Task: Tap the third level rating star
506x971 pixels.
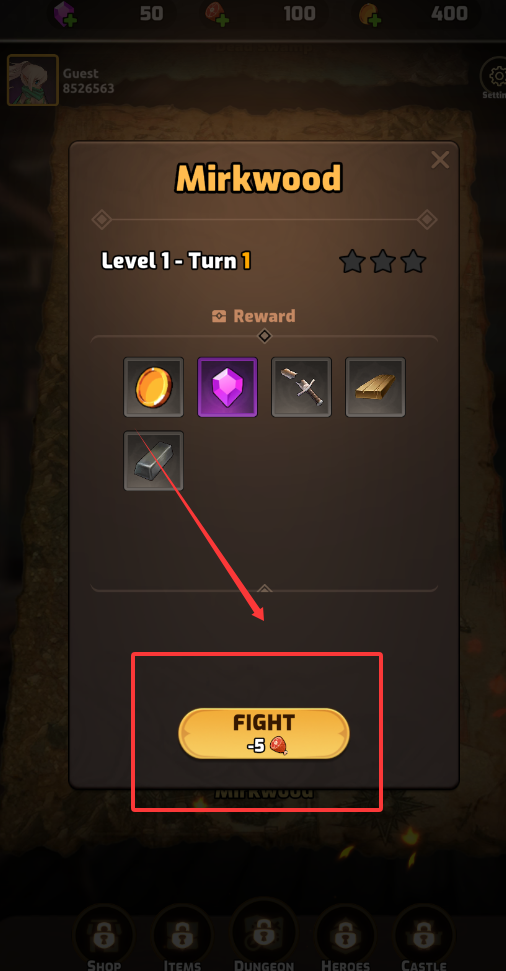Action: [x=413, y=261]
